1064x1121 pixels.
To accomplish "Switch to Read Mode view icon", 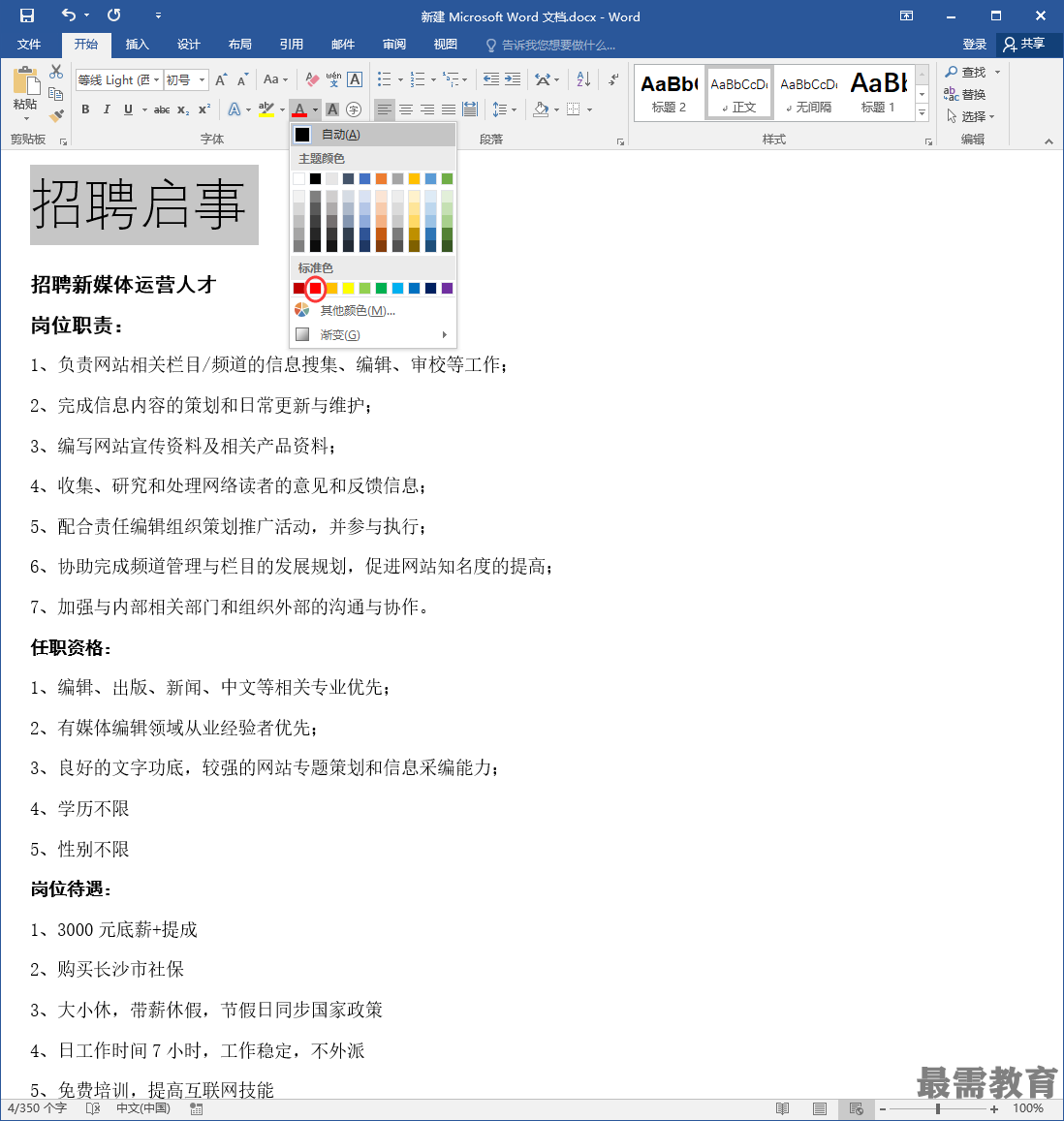I will tap(782, 1108).
